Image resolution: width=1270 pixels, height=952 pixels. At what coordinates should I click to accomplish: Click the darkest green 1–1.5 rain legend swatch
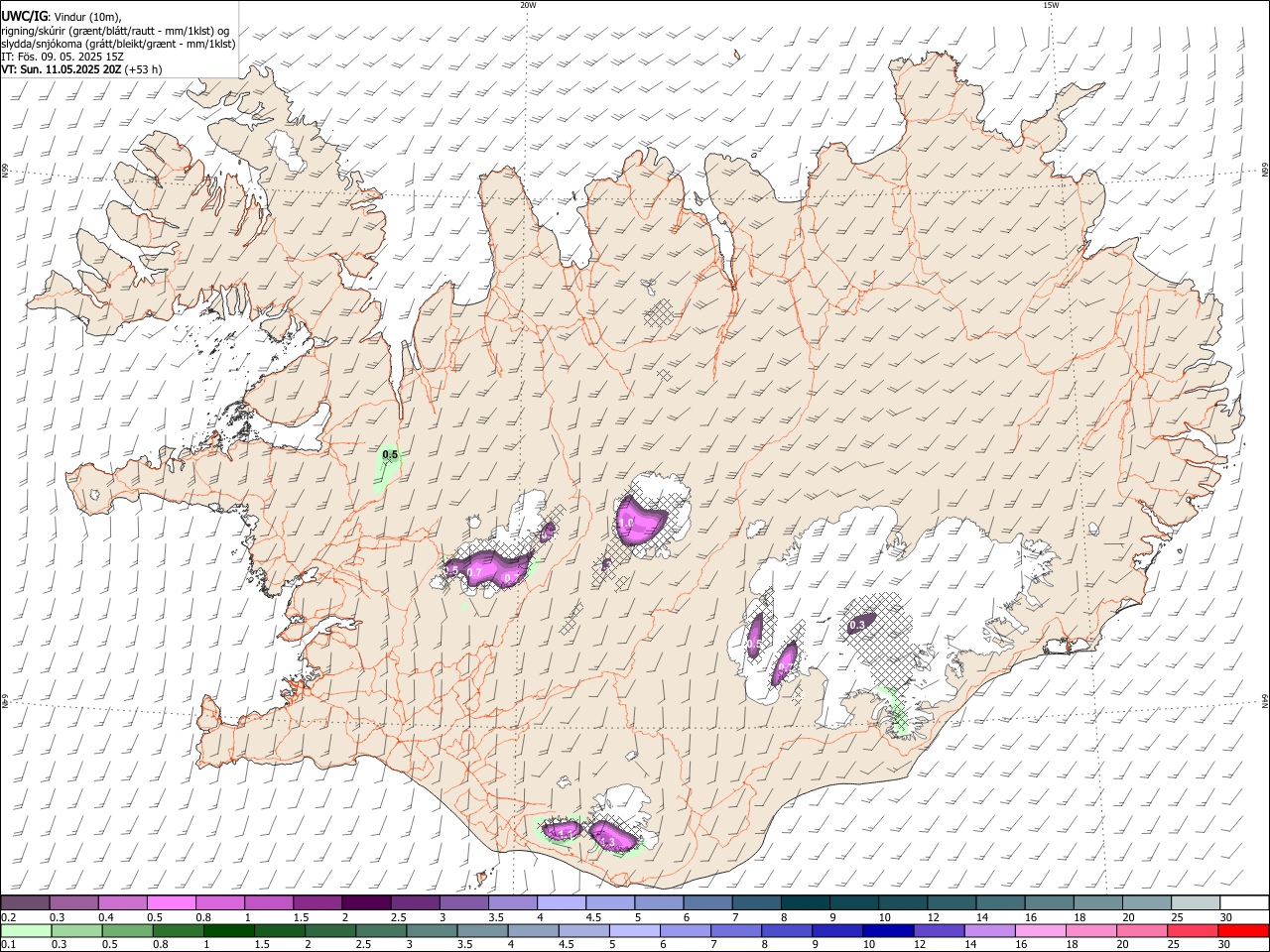[x=228, y=930]
